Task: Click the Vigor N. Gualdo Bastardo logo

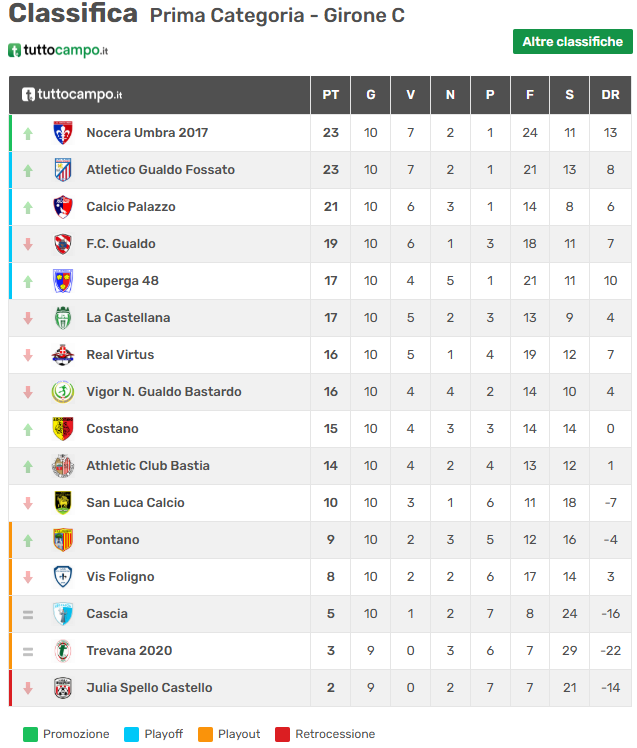Action: click(x=63, y=392)
